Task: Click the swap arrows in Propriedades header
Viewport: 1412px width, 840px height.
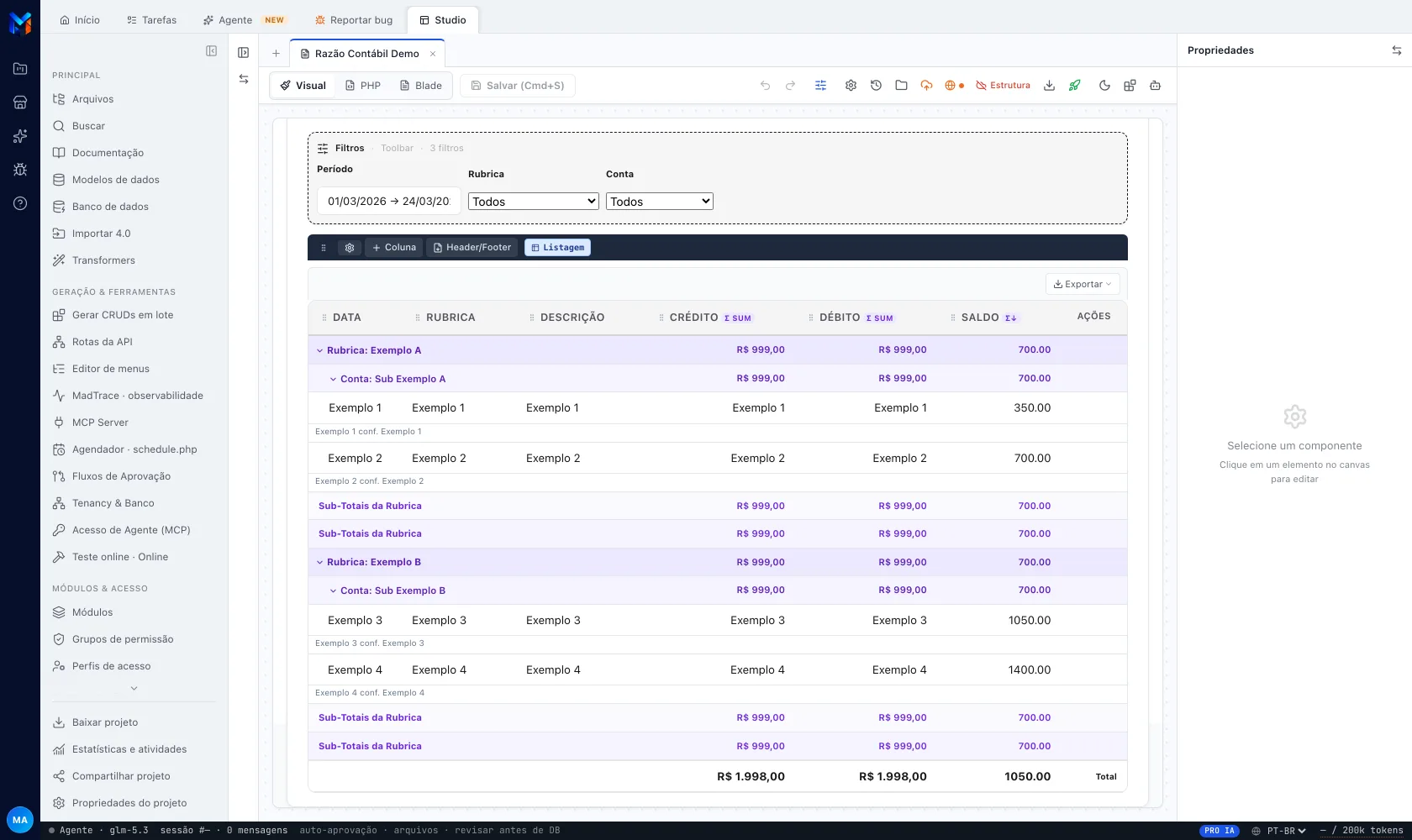Action: [x=1396, y=50]
